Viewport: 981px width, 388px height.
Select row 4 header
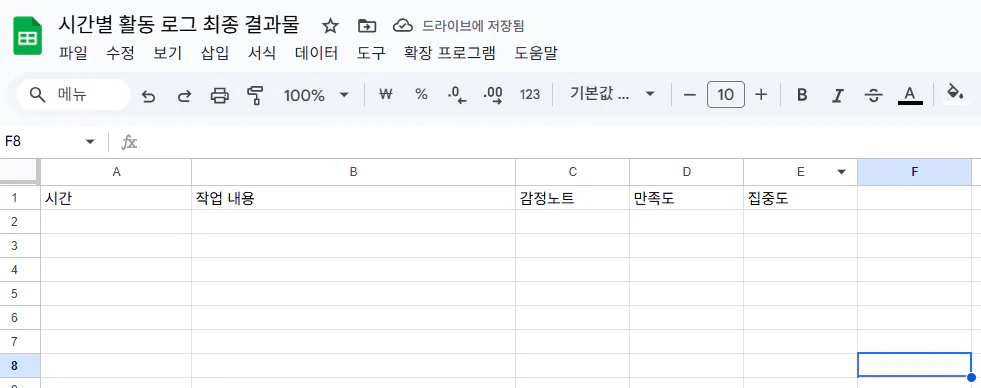click(x=20, y=270)
